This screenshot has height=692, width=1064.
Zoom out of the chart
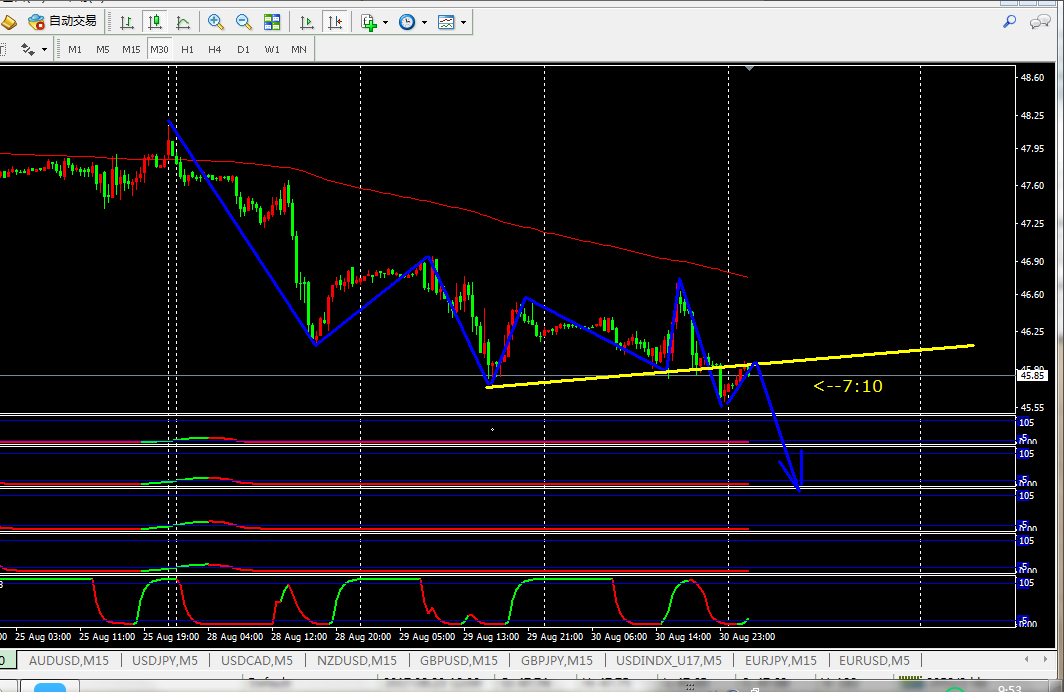pos(243,22)
